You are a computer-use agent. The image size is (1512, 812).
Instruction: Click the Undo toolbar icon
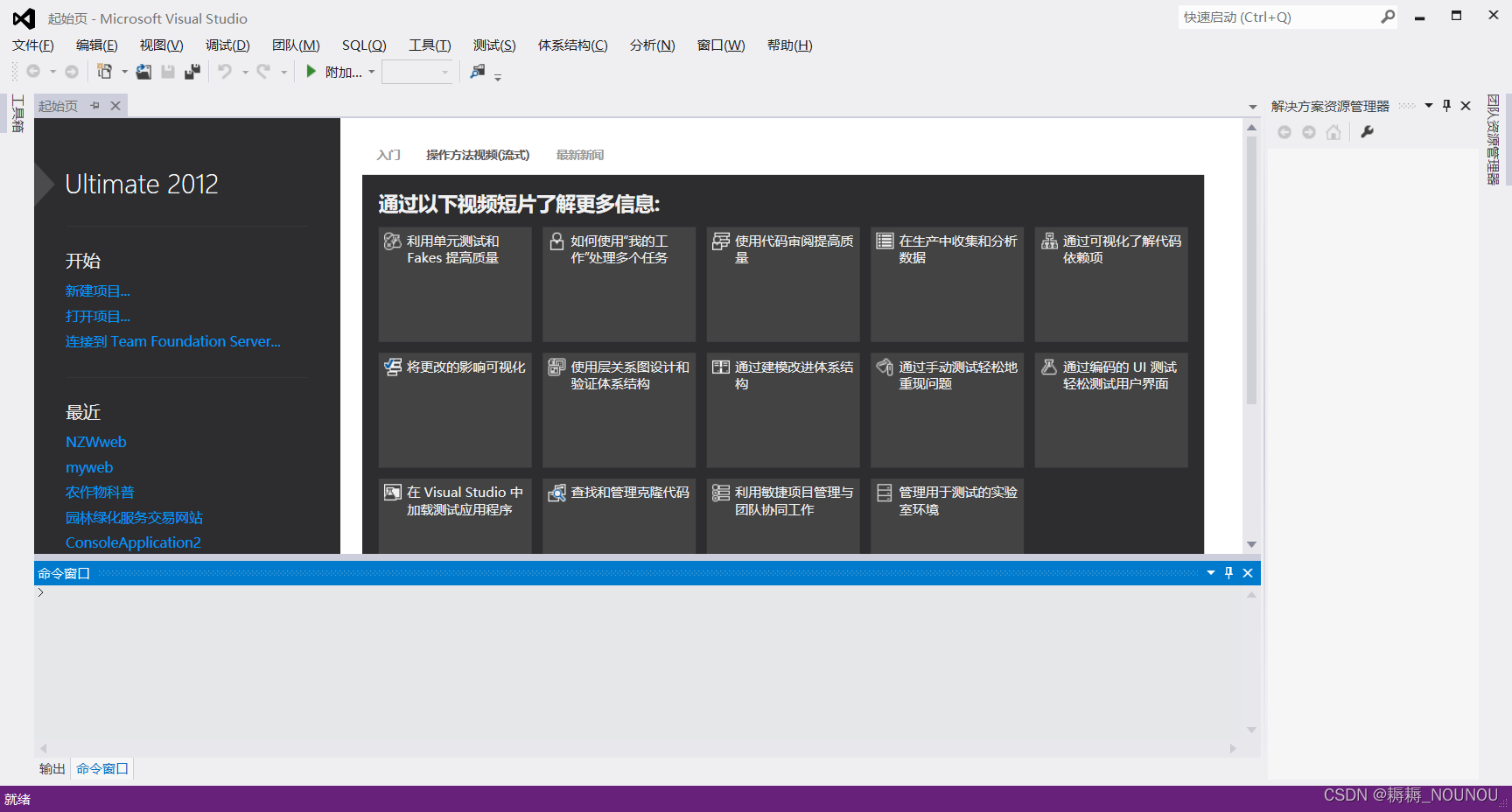point(225,72)
